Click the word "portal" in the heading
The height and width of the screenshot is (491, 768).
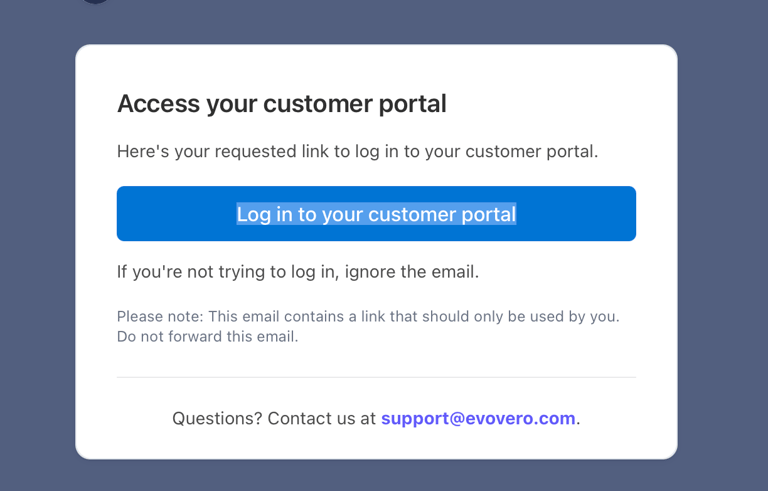[412, 103]
